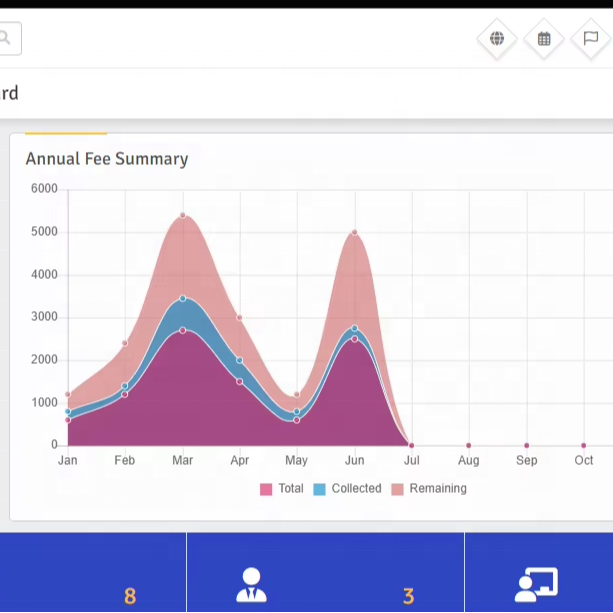
Task: Open the globe language icon
Action: pos(497,38)
